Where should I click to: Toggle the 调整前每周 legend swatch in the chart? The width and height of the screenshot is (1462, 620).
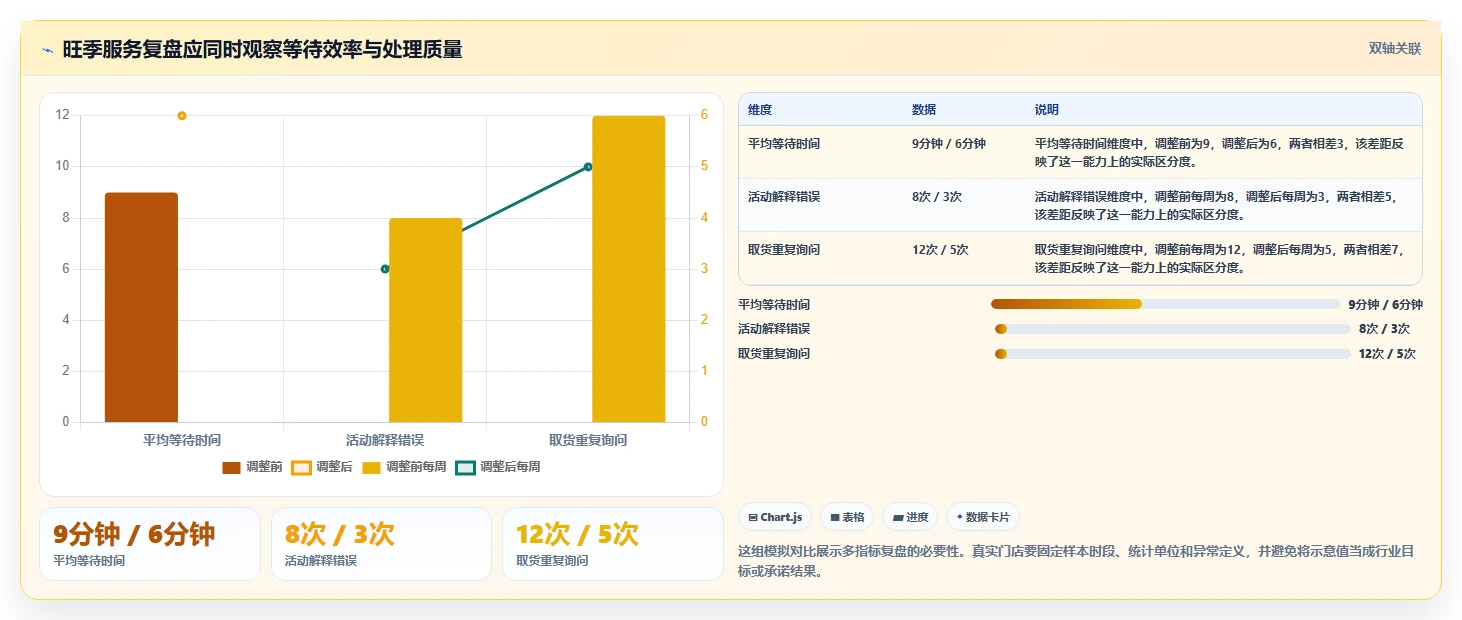point(371,467)
